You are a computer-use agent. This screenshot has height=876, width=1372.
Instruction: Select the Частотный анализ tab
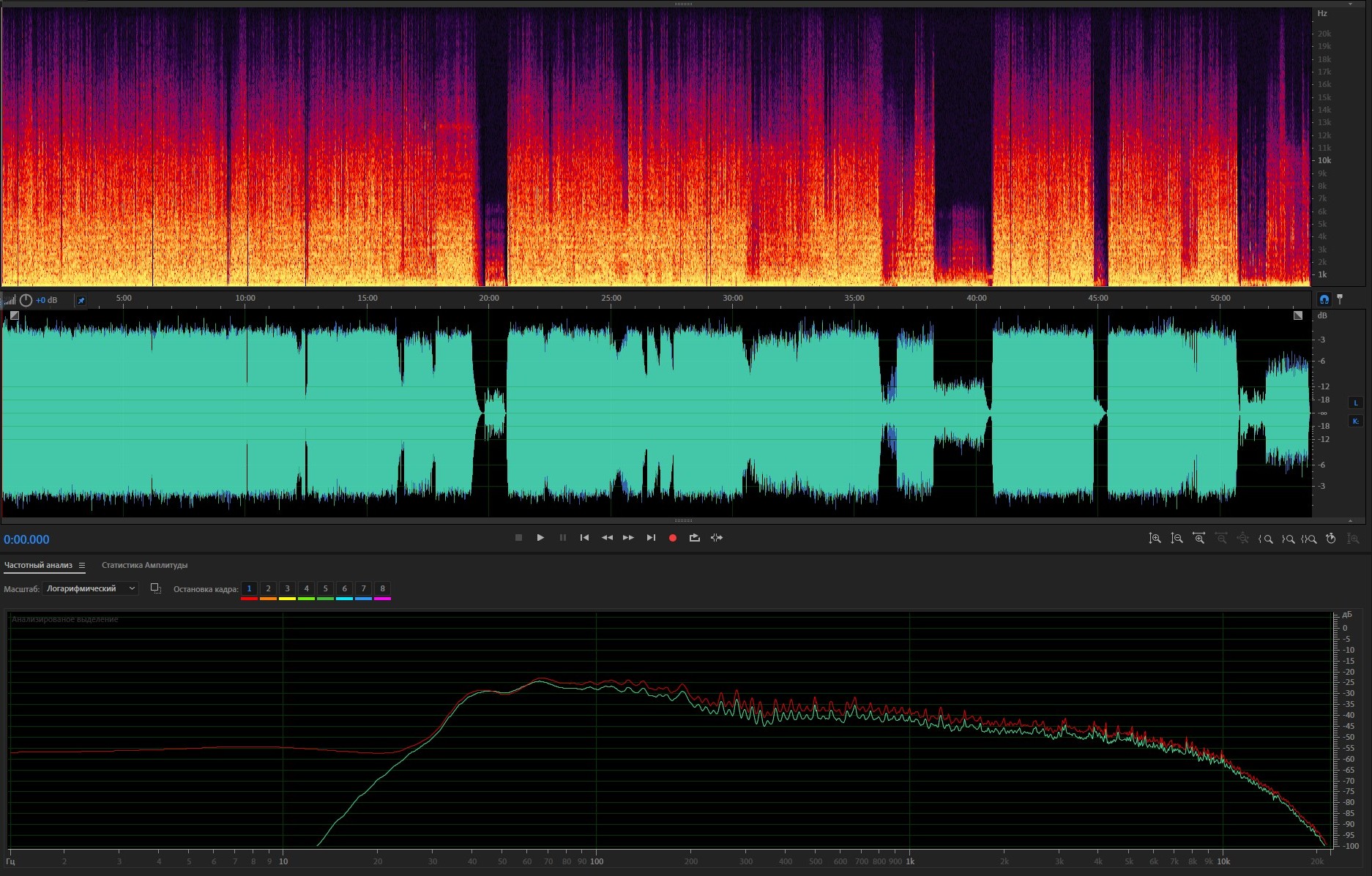pyautogui.click(x=38, y=566)
